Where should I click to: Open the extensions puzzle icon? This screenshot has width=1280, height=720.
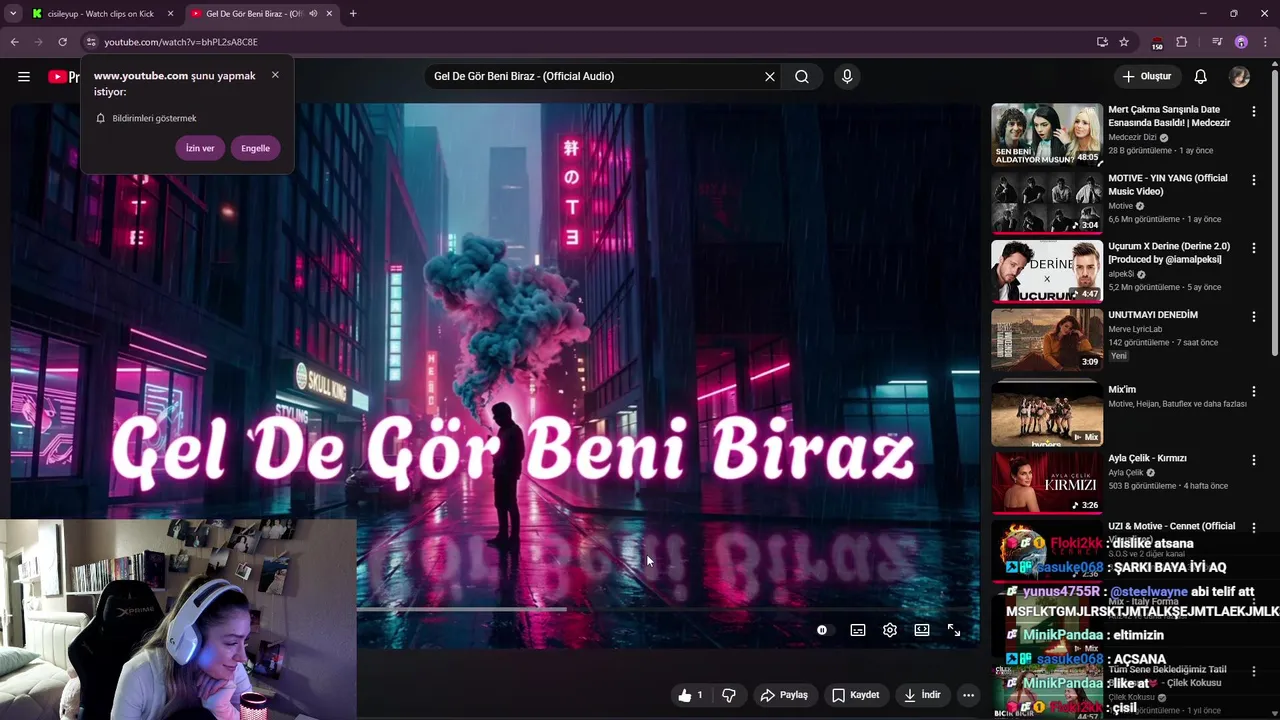pyautogui.click(x=1181, y=42)
